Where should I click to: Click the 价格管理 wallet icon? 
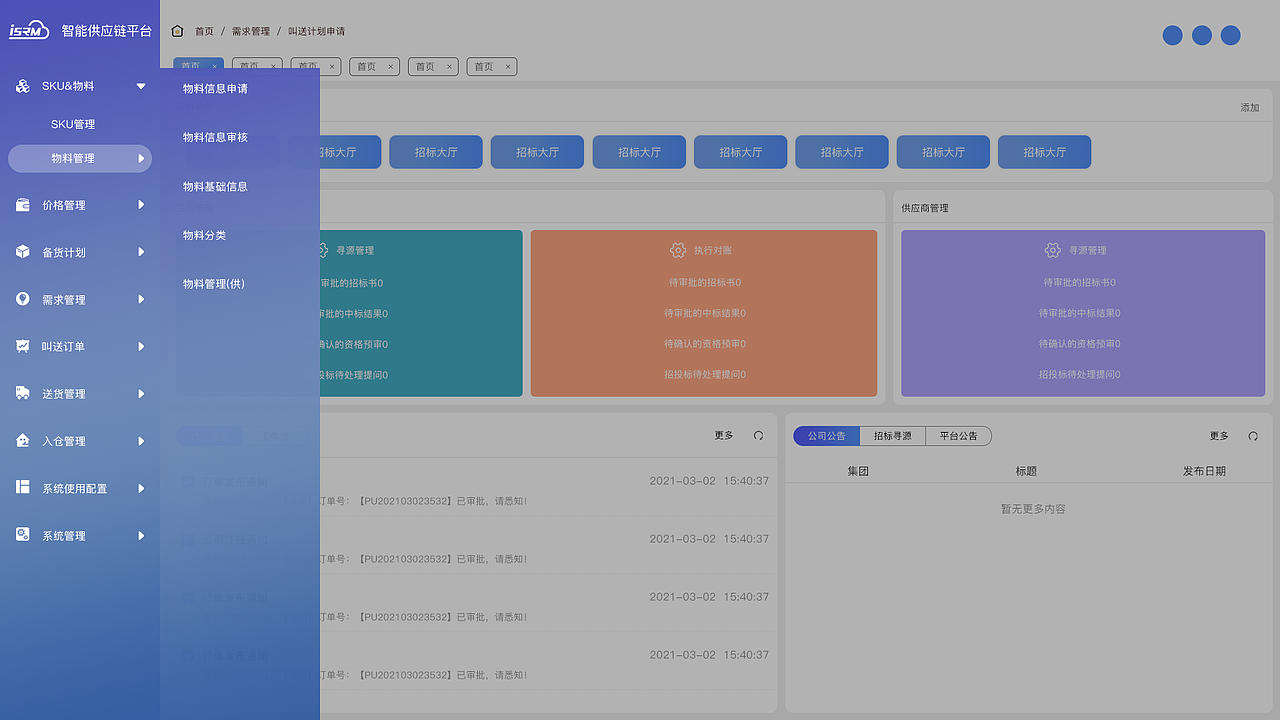coord(22,205)
